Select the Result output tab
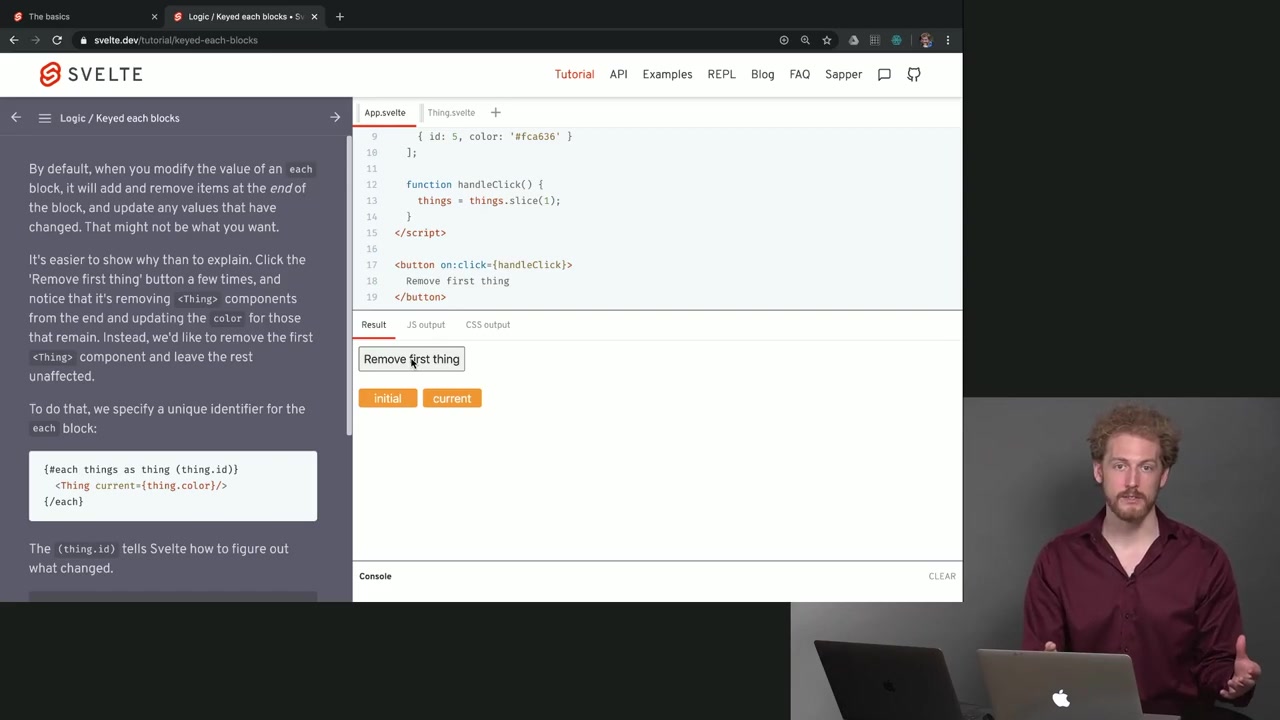Viewport: 1280px width, 720px height. (373, 325)
